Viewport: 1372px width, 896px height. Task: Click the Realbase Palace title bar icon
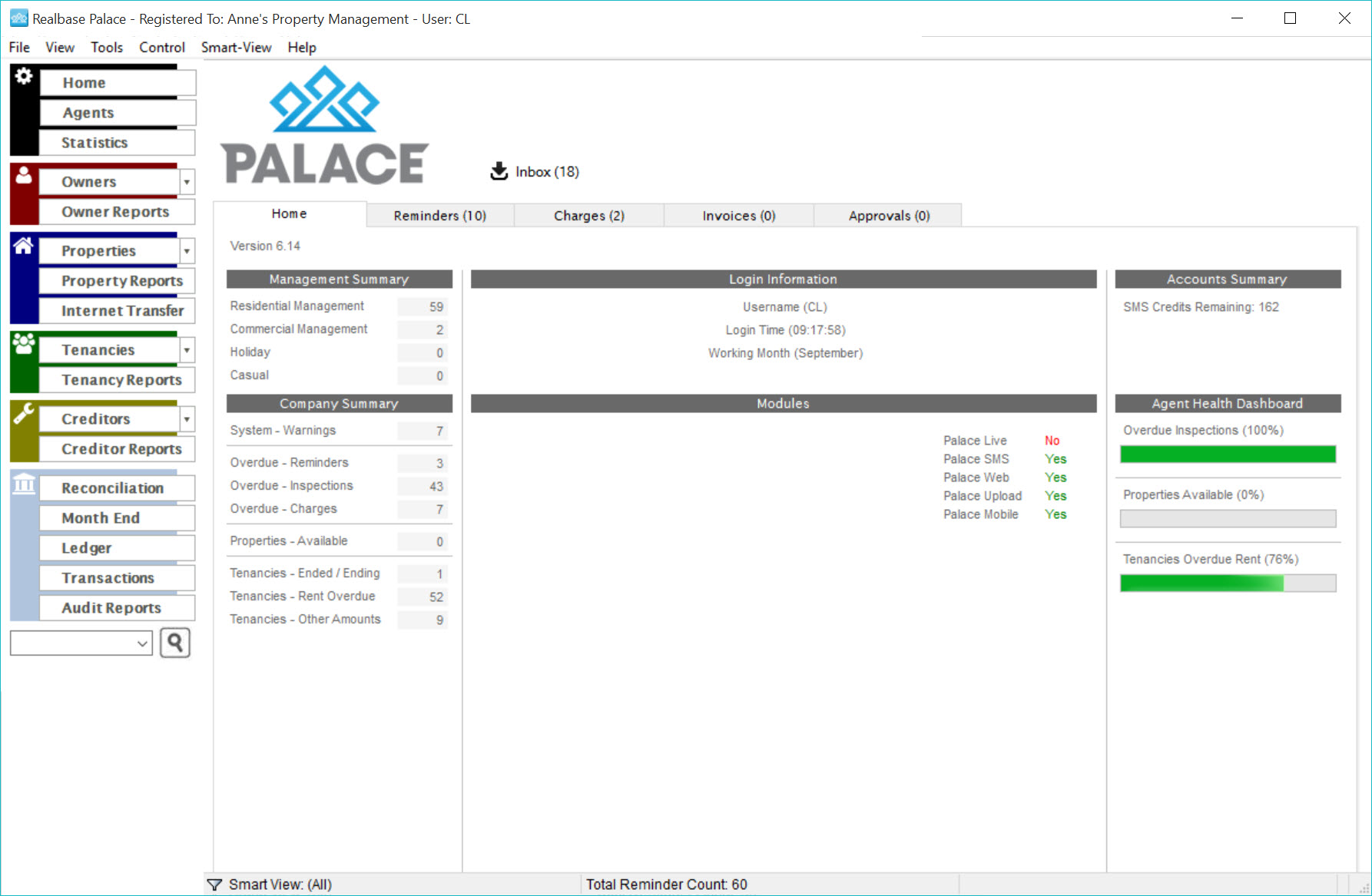point(18,18)
